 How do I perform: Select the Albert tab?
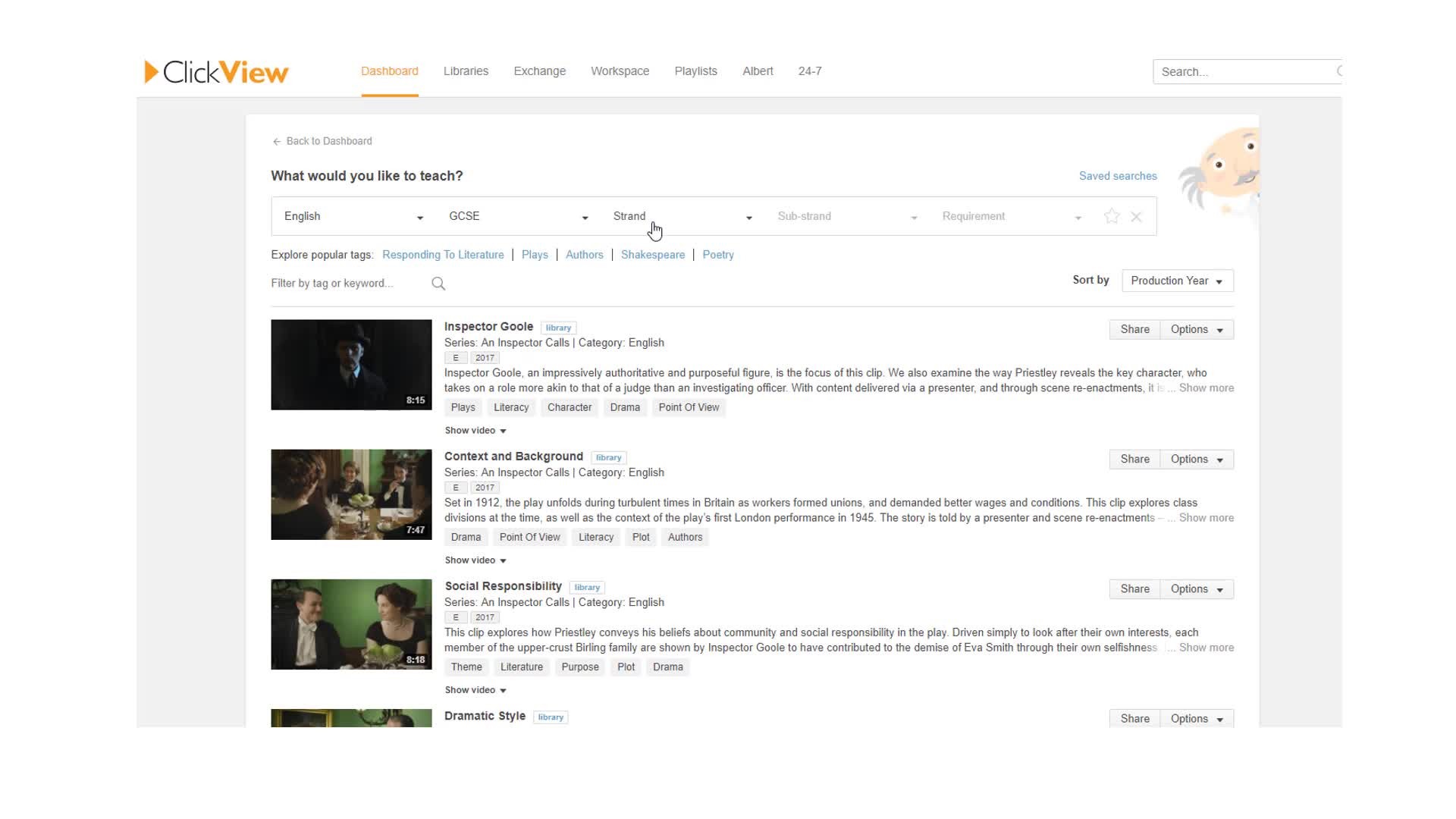758,71
